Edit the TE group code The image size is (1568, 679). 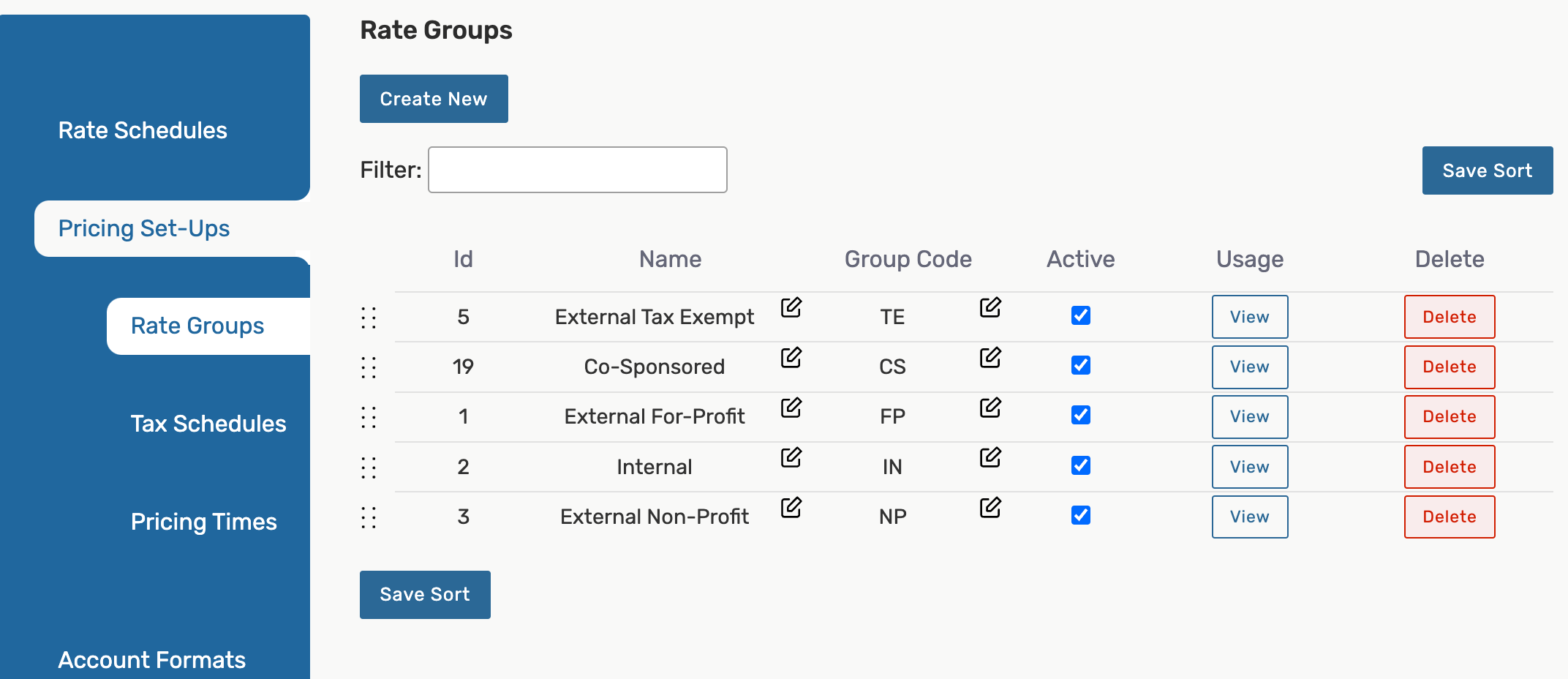(990, 307)
